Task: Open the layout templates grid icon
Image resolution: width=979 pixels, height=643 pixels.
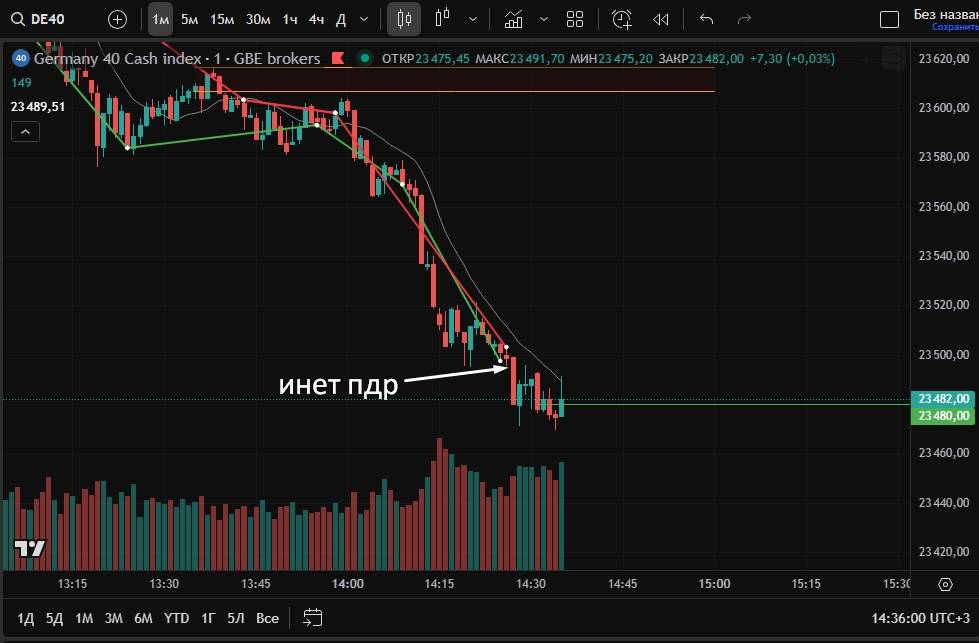Action: 575,19
